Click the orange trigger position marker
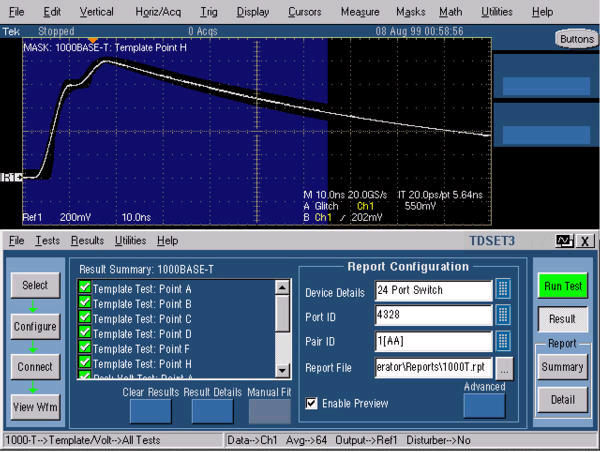Image resolution: width=600 pixels, height=452 pixels. click(x=93, y=40)
